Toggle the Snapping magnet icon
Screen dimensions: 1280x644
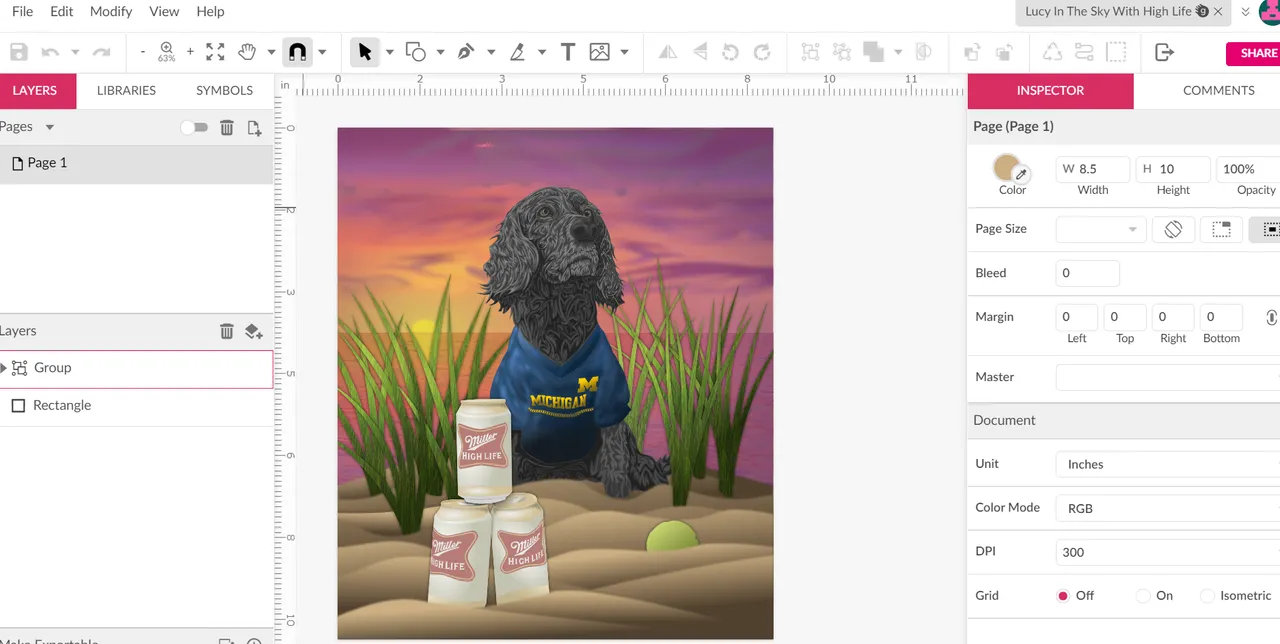pos(297,52)
